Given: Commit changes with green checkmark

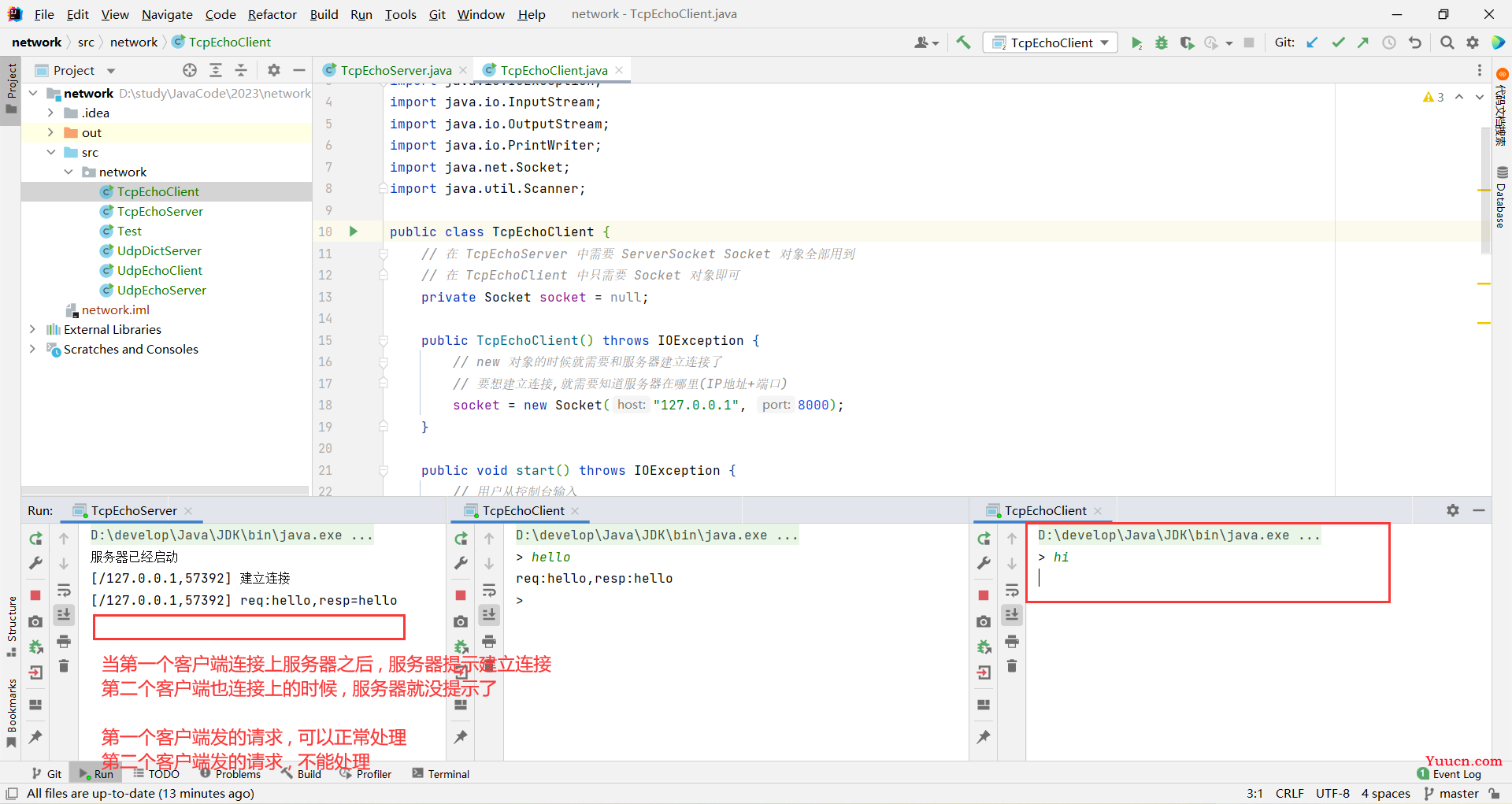Looking at the screenshot, I should coord(1338,43).
